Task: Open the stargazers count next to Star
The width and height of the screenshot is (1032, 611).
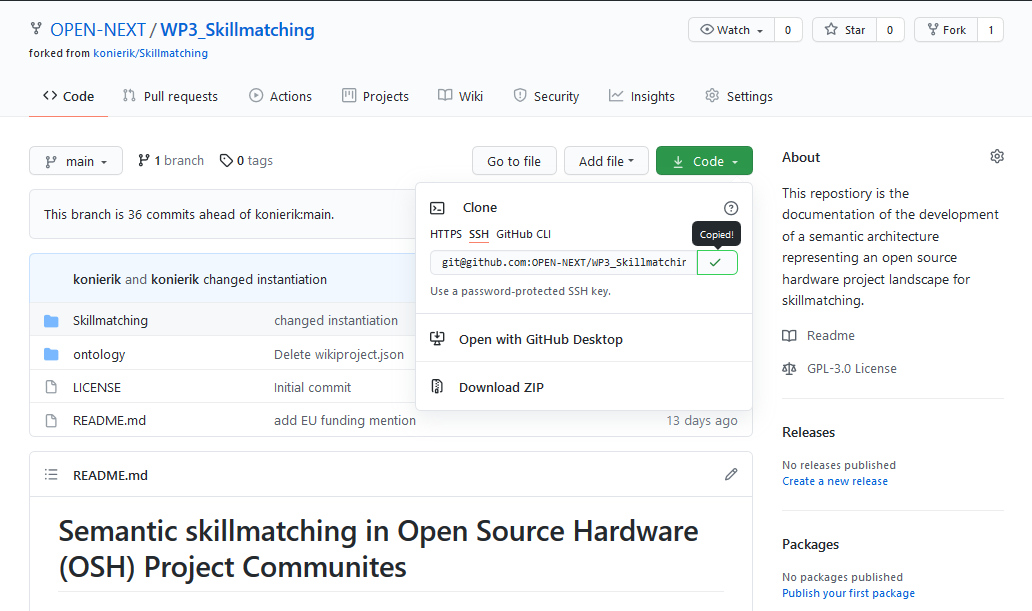Action: [x=890, y=30]
